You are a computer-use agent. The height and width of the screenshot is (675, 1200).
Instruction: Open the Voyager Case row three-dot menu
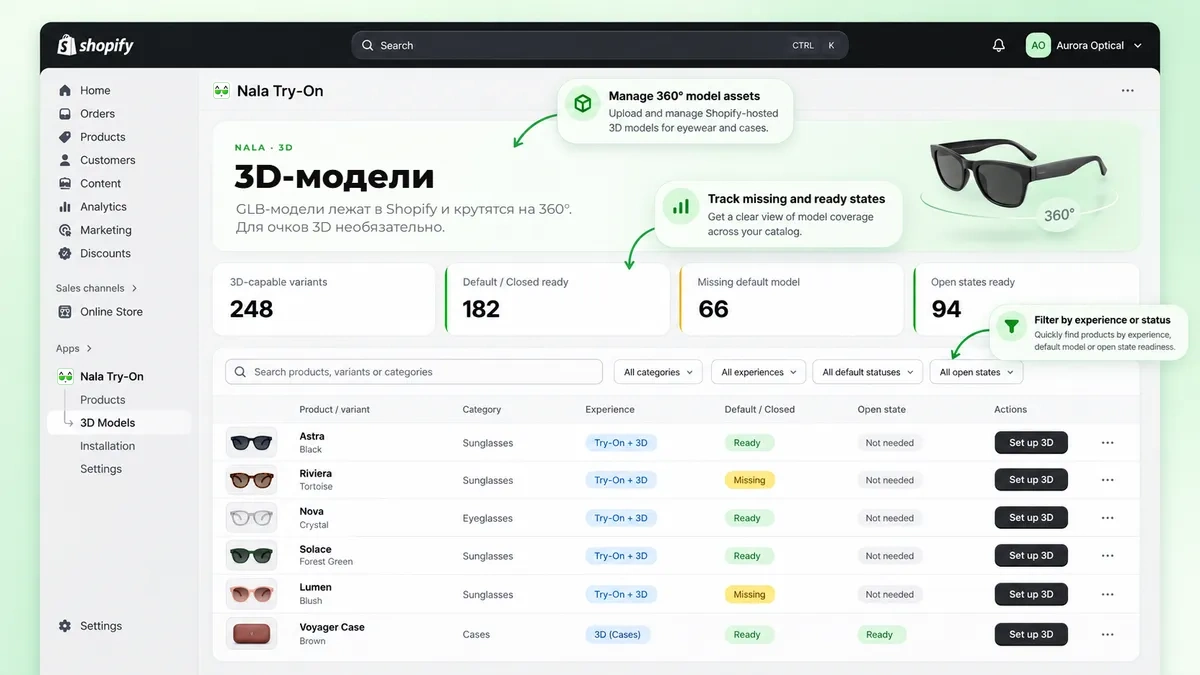click(x=1107, y=634)
